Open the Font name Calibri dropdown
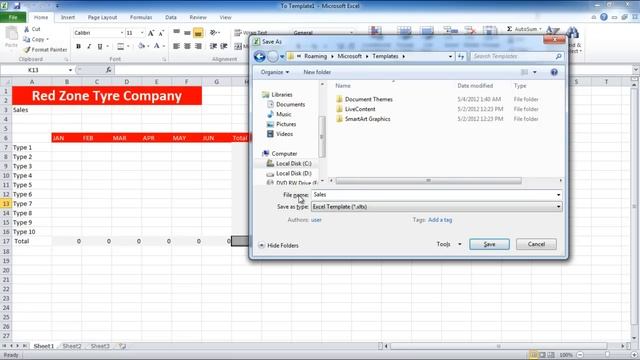 (122, 33)
